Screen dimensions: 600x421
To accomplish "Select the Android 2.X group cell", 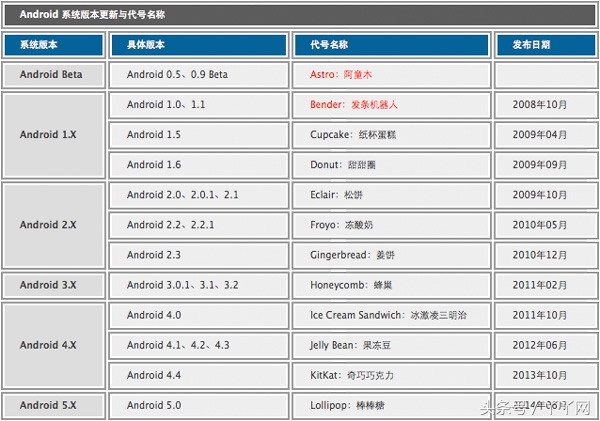I will point(54,225).
